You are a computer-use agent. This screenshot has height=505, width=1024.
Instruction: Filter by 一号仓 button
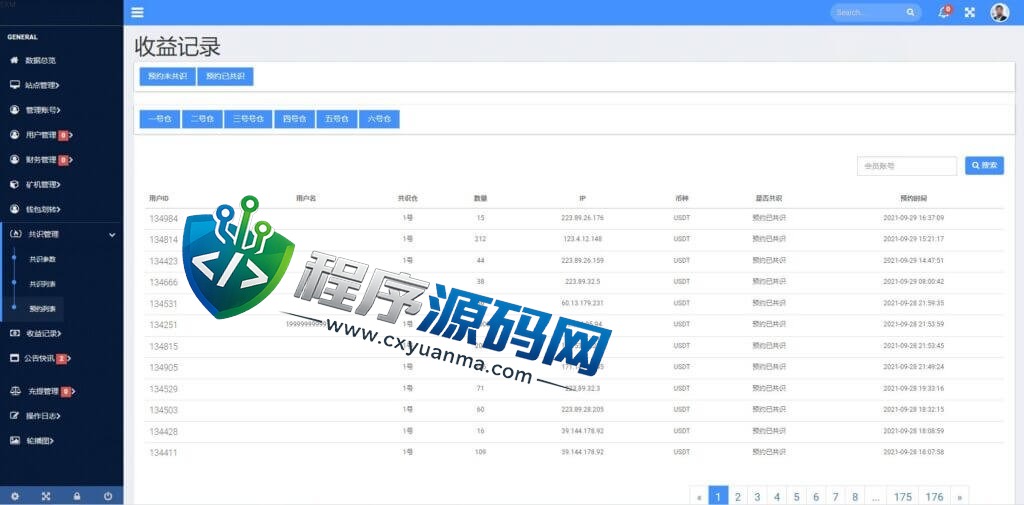point(160,119)
